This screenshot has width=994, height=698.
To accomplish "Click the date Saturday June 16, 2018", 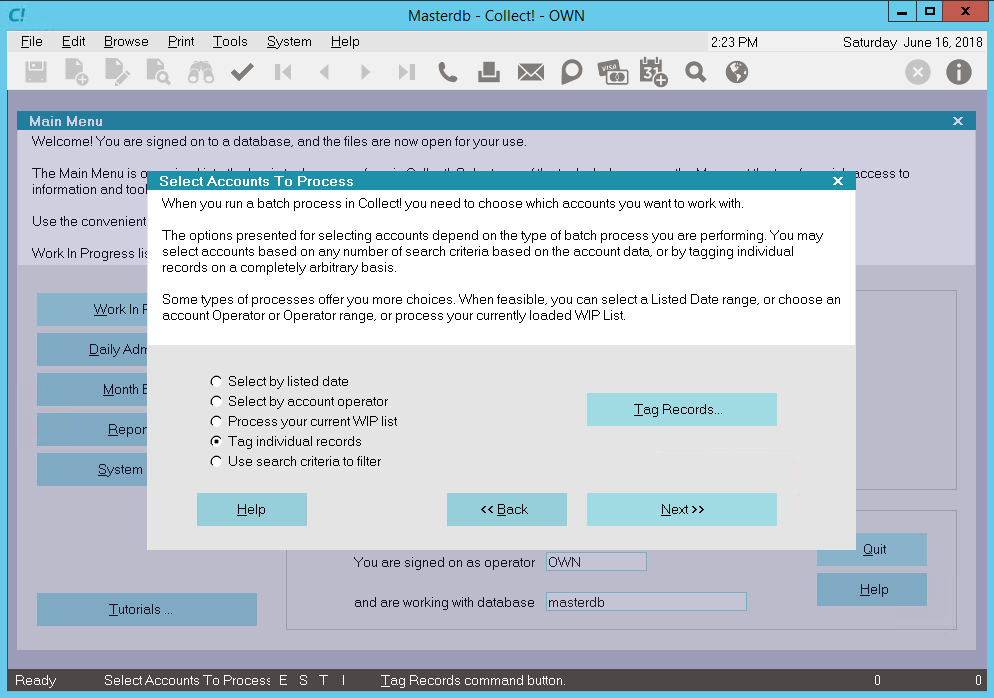I will click(x=912, y=42).
